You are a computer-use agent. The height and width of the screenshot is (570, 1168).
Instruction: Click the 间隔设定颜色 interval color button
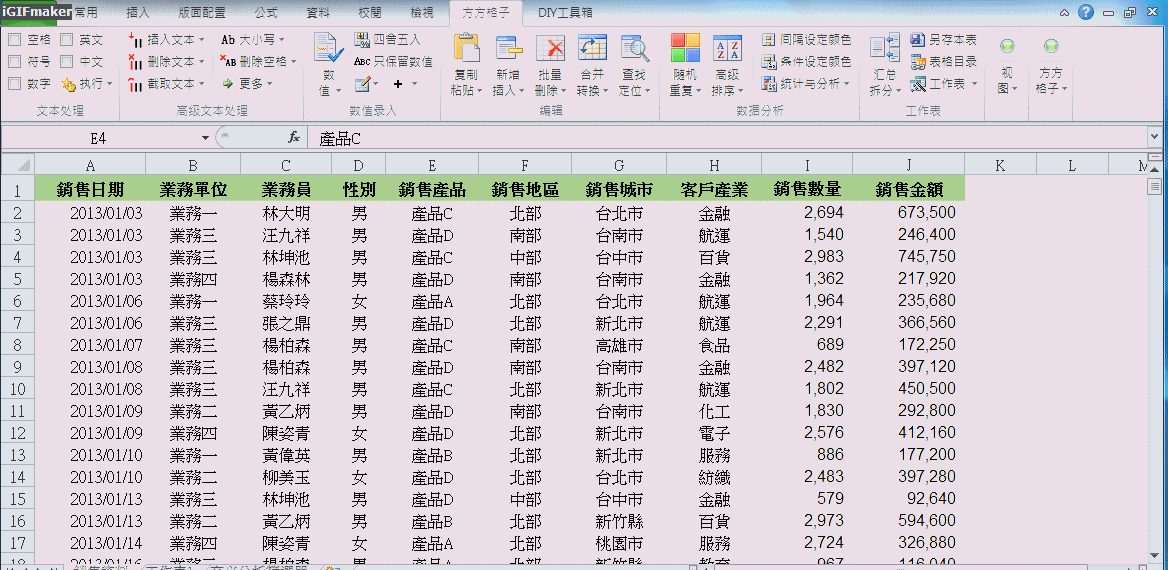(807, 39)
